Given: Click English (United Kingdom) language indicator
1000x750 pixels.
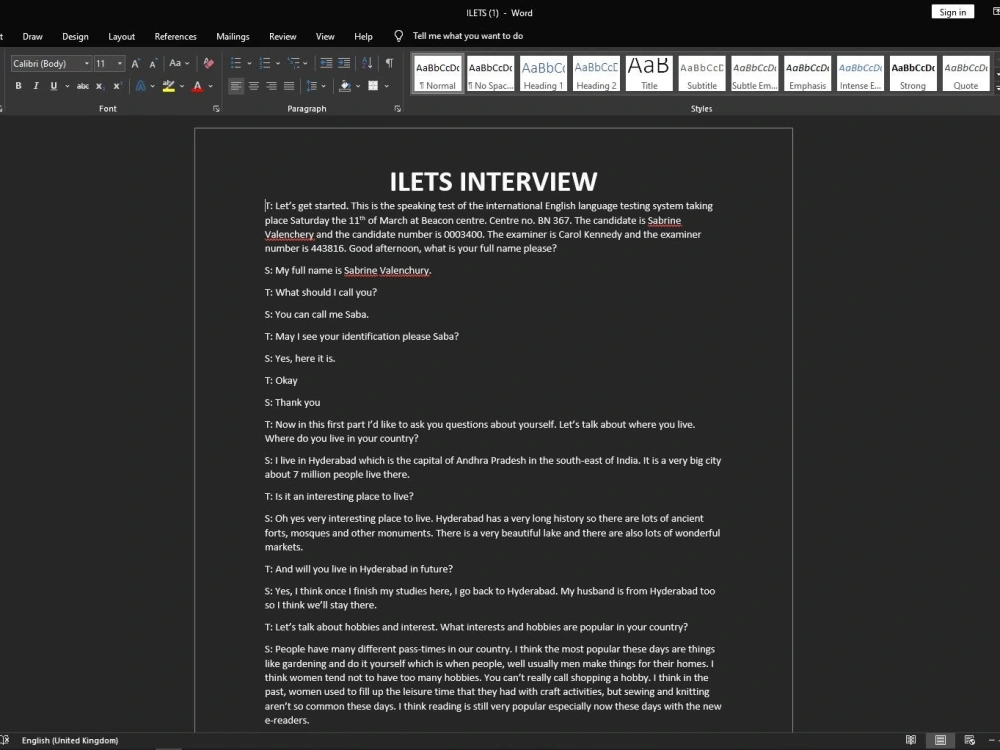Looking at the screenshot, I should pos(70,740).
